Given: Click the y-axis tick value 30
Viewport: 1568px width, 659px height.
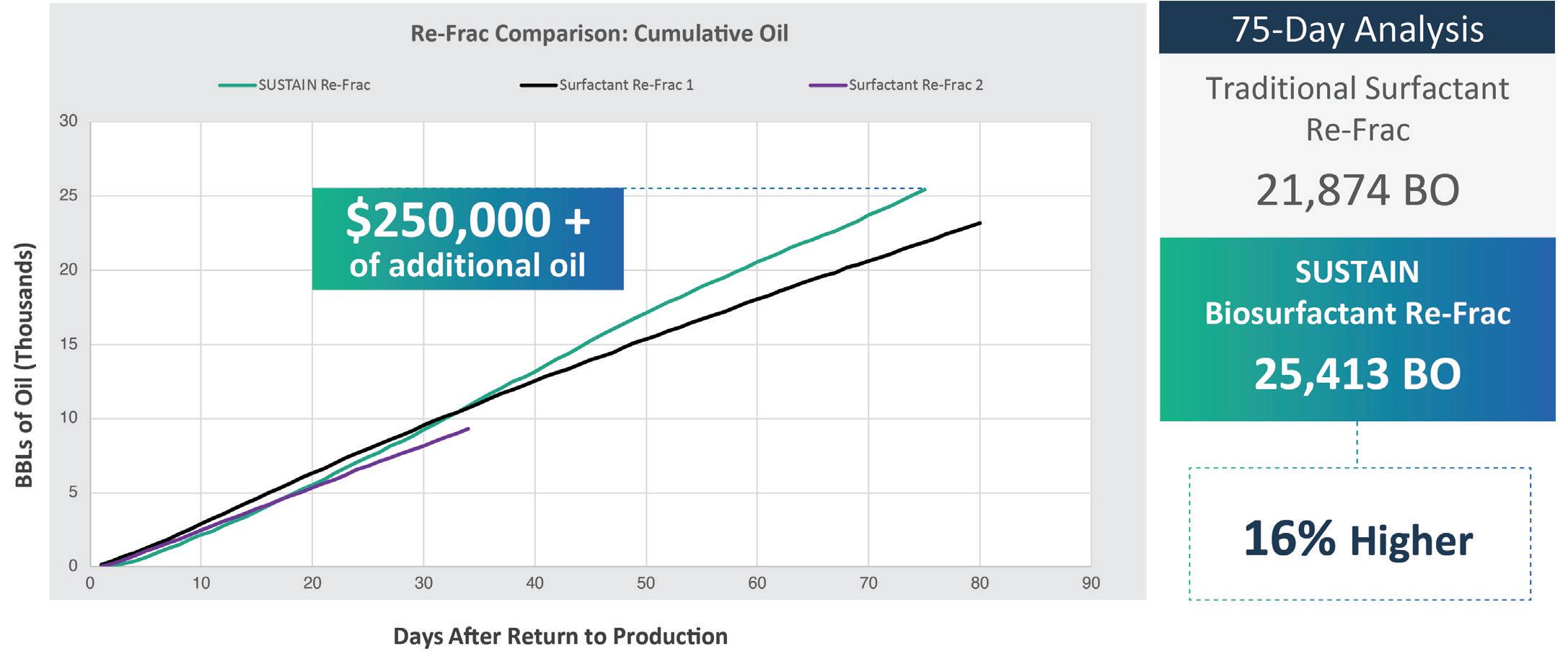Looking at the screenshot, I should tap(69, 121).
